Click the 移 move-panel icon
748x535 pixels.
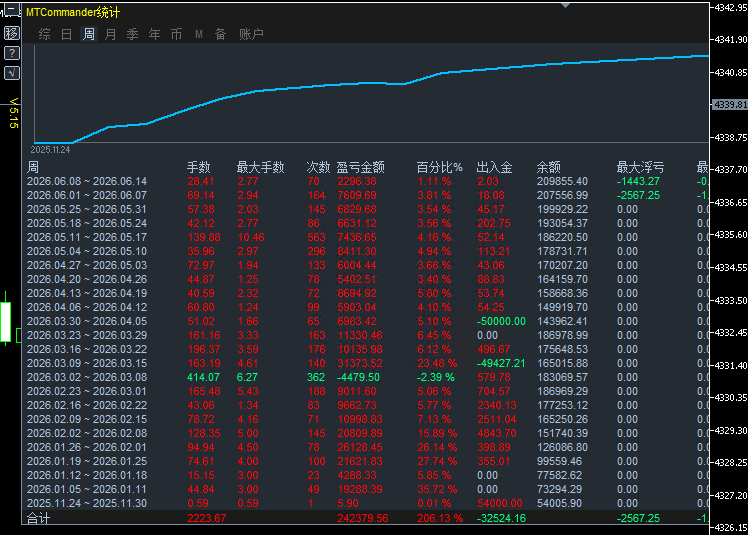click(x=12, y=33)
